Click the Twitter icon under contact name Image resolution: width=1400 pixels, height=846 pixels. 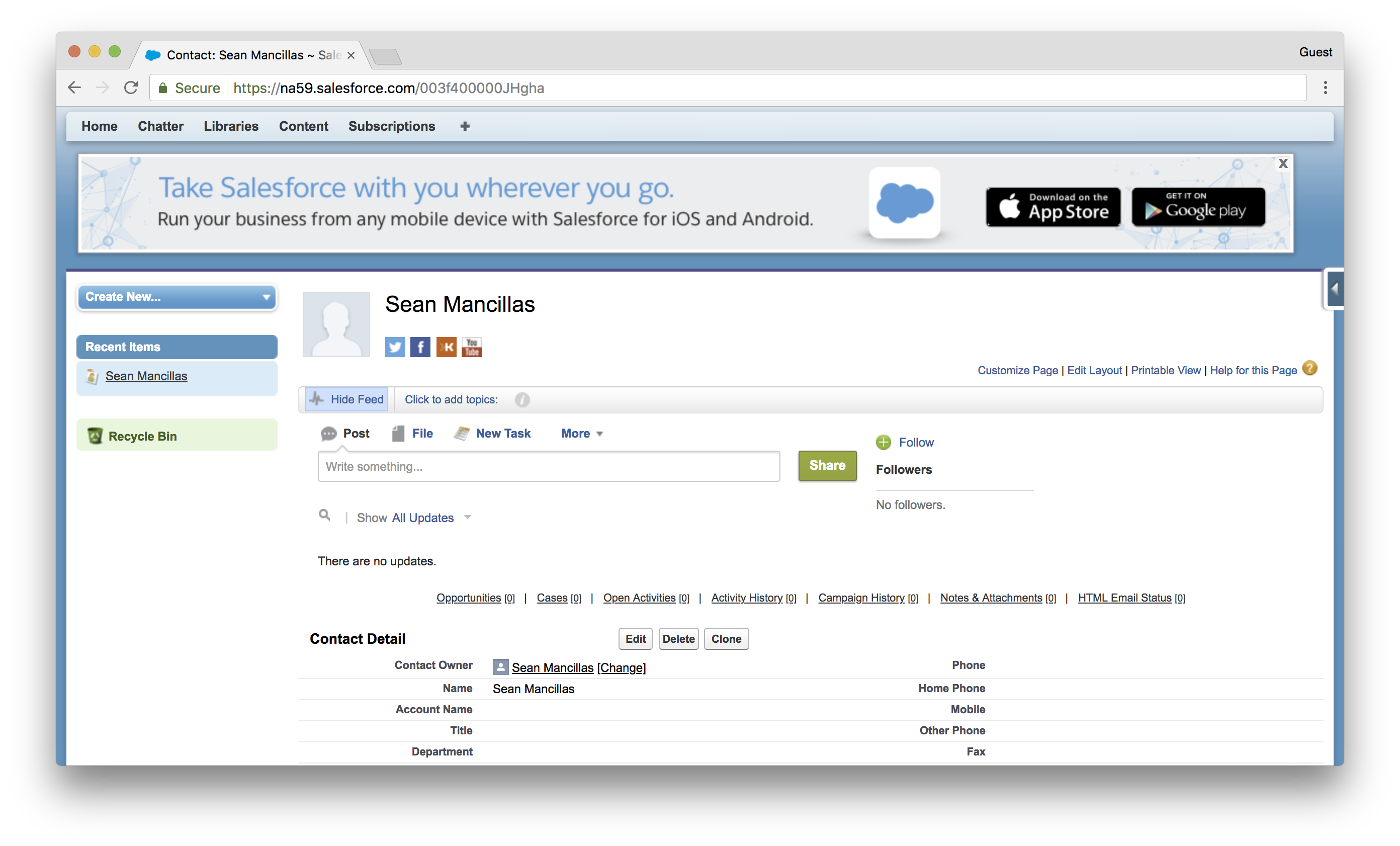pos(395,347)
